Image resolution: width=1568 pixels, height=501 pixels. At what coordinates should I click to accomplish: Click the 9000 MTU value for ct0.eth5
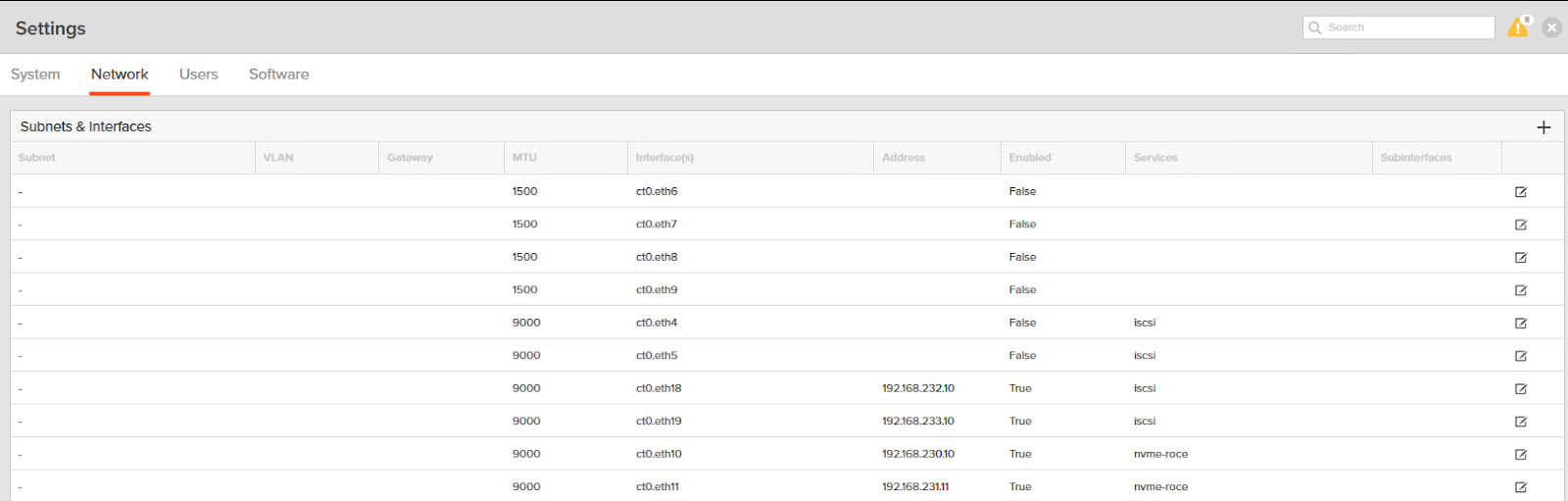click(526, 356)
